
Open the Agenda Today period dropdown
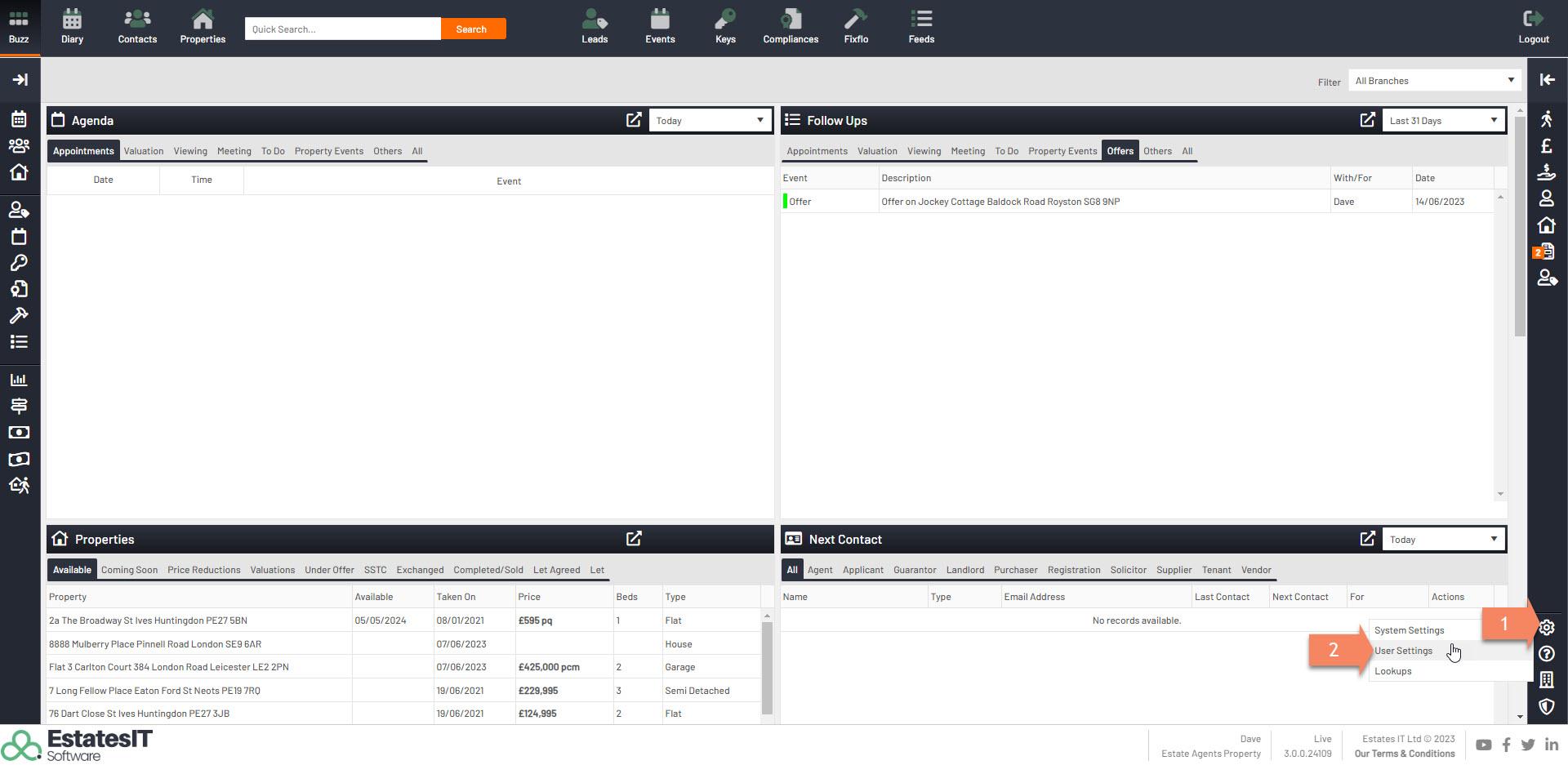click(x=710, y=121)
